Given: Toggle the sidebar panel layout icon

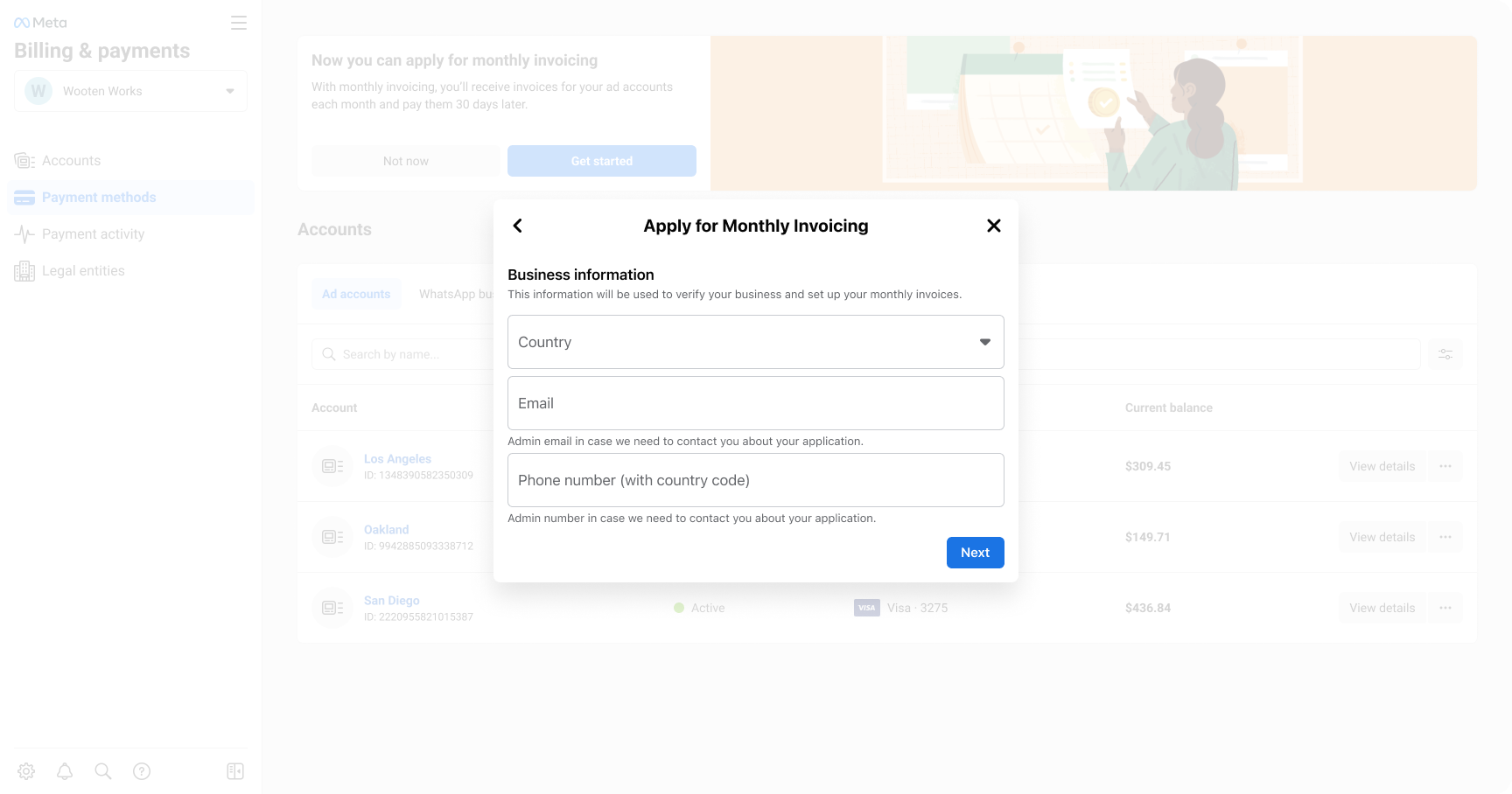Looking at the screenshot, I should [235, 771].
